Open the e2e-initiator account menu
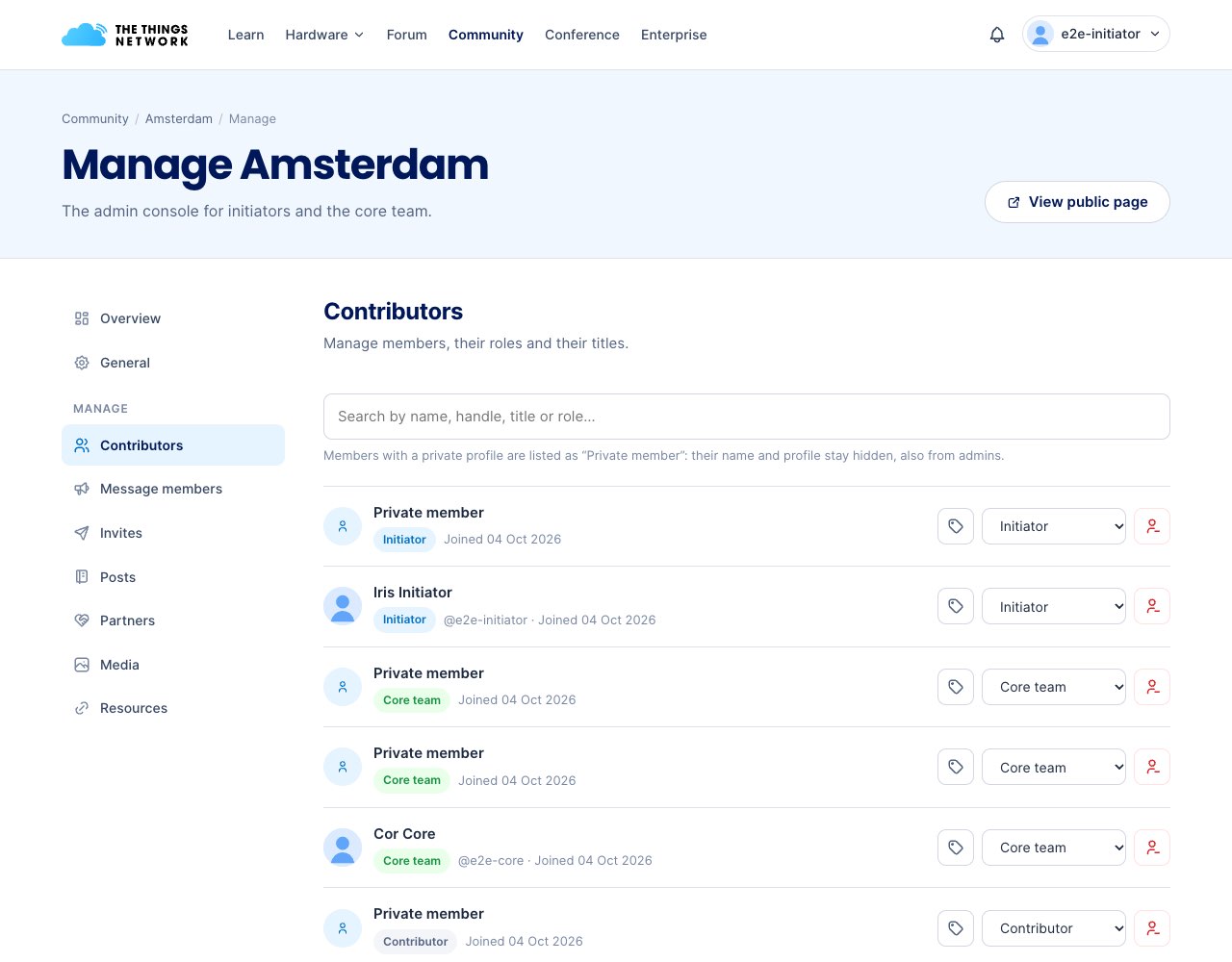1232x962 pixels. [x=1096, y=34]
